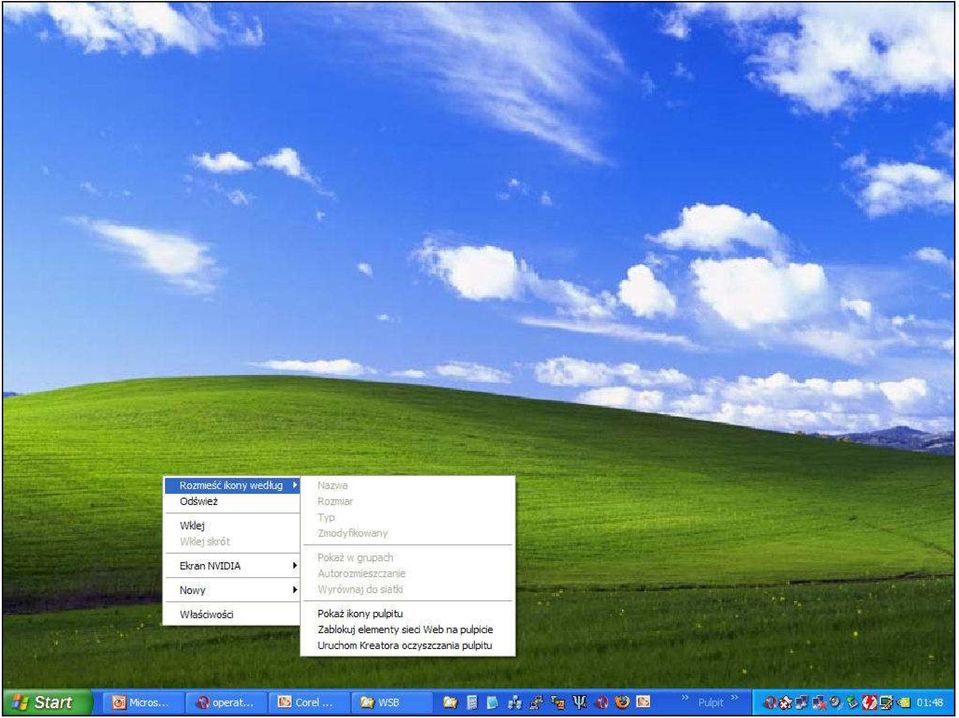Viewport: 959px width, 718px height.
Task: Choose Odśwież from context menu
Action: tap(232, 501)
